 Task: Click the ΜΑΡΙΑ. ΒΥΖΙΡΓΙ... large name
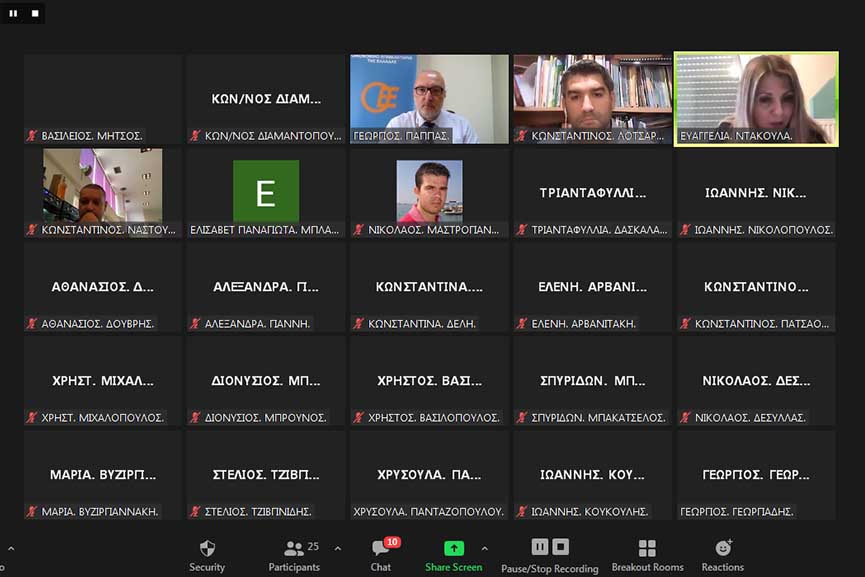[103, 475]
